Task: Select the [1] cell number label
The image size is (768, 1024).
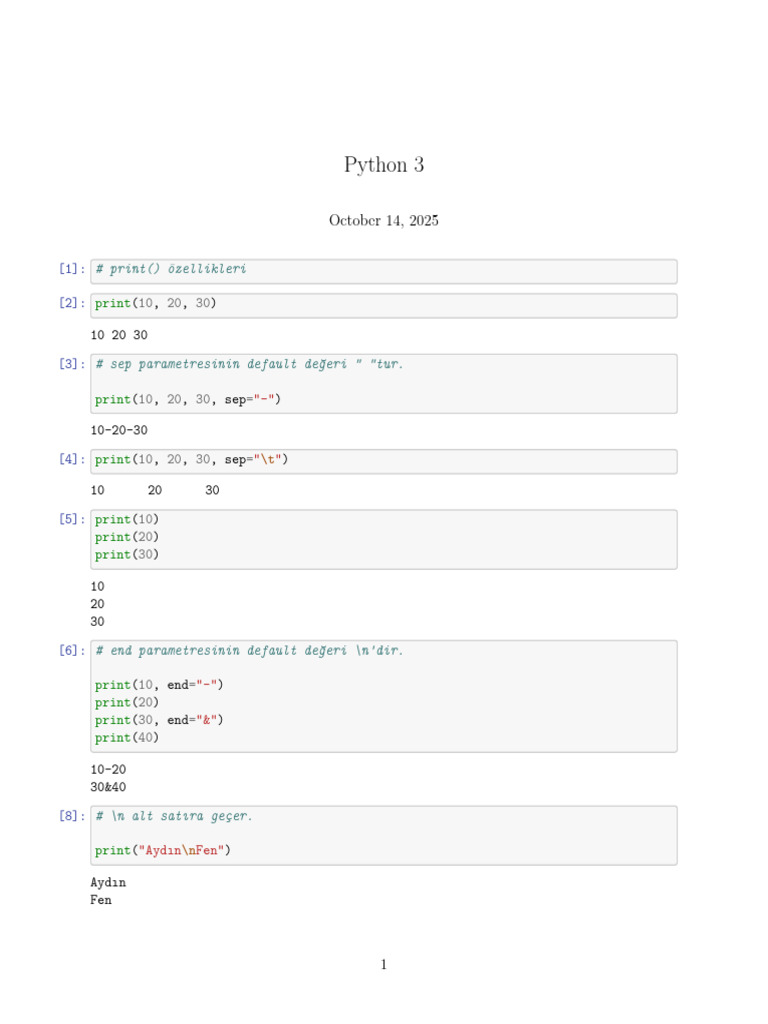Action: [x=72, y=269]
